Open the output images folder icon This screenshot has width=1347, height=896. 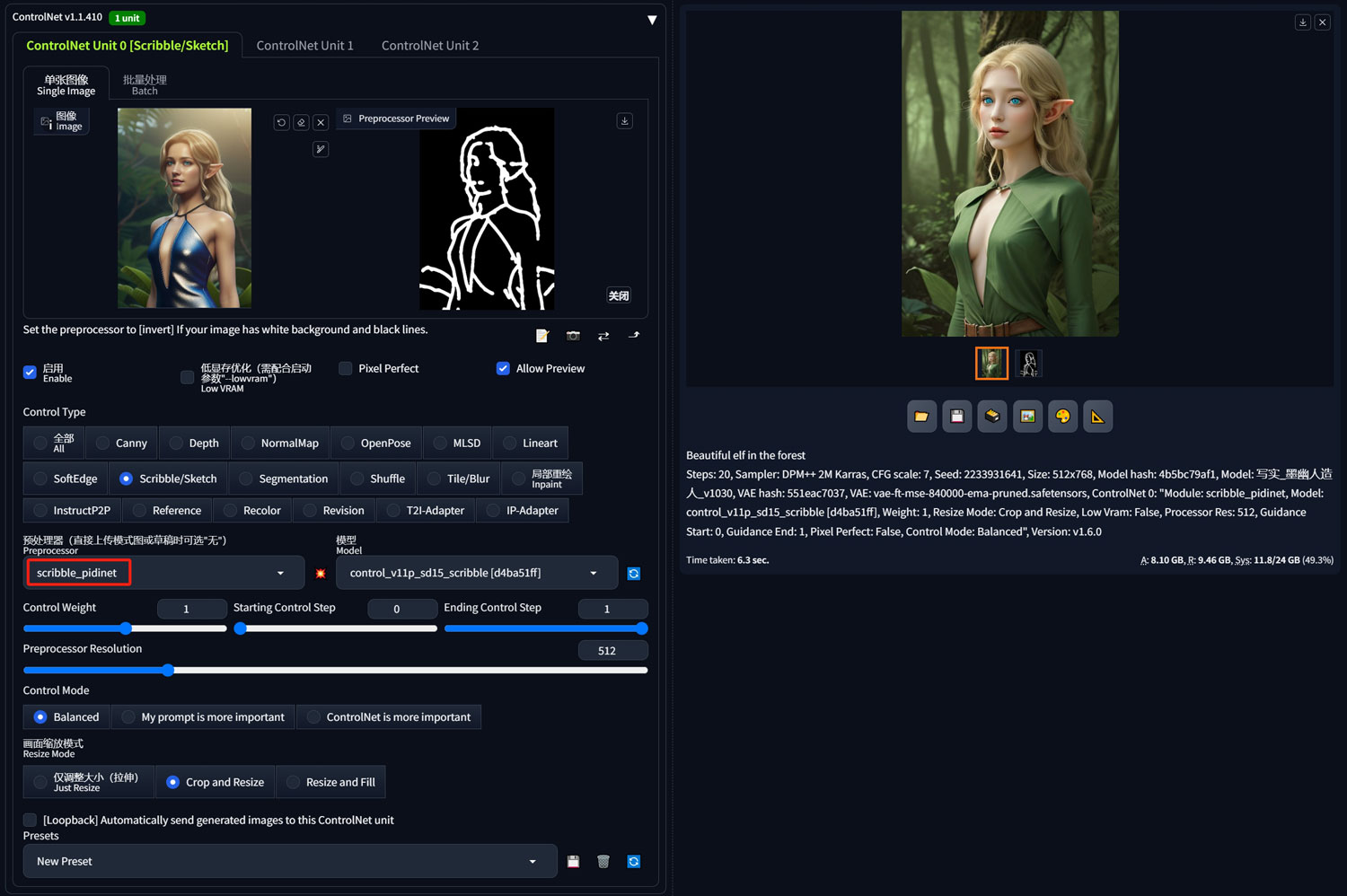pyautogui.click(x=921, y=417)
